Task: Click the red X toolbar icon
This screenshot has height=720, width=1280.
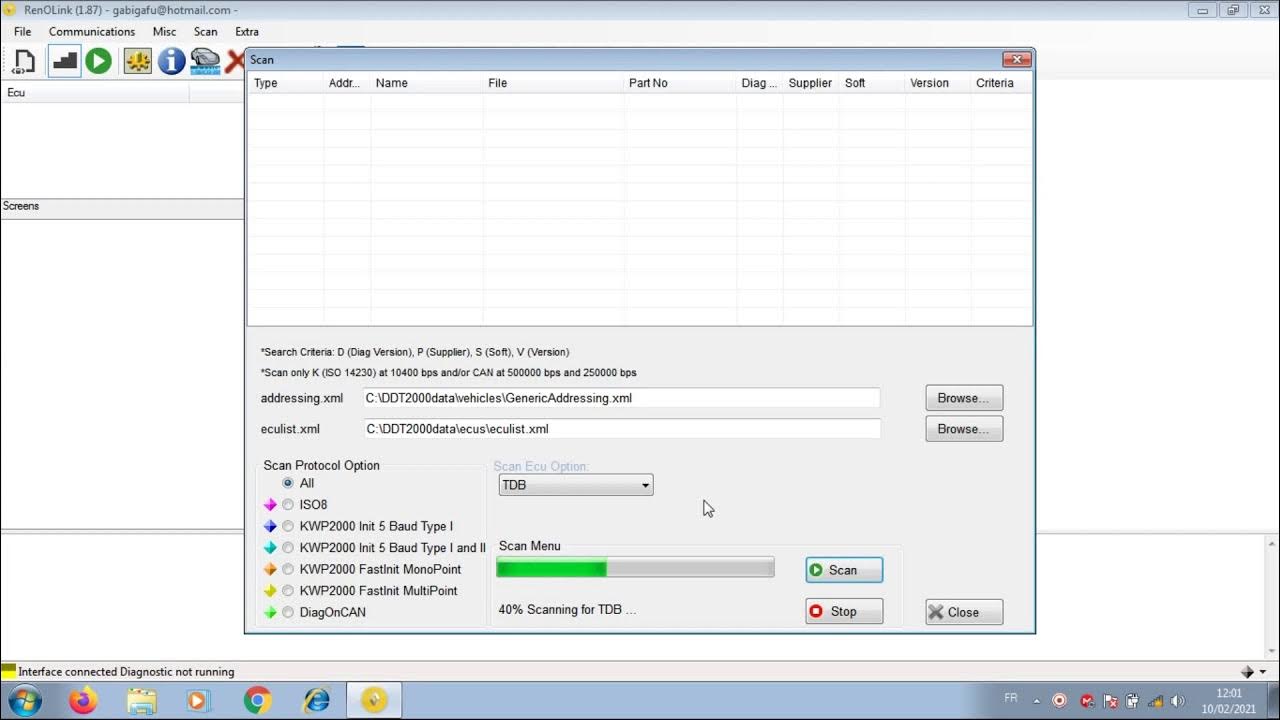Action: click(x=236, y=61)
